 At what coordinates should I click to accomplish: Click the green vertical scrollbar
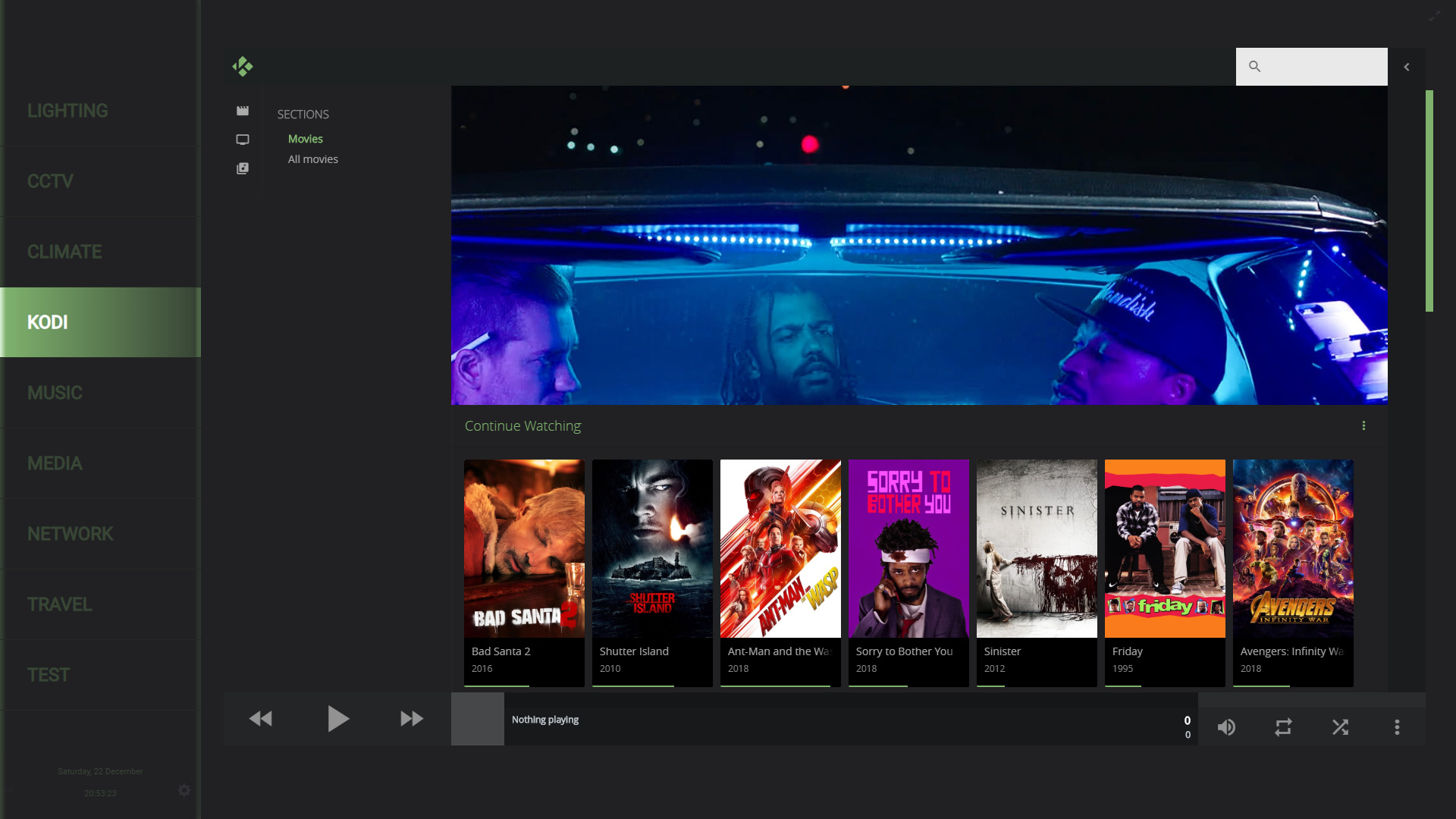[x=1429, y=201]
